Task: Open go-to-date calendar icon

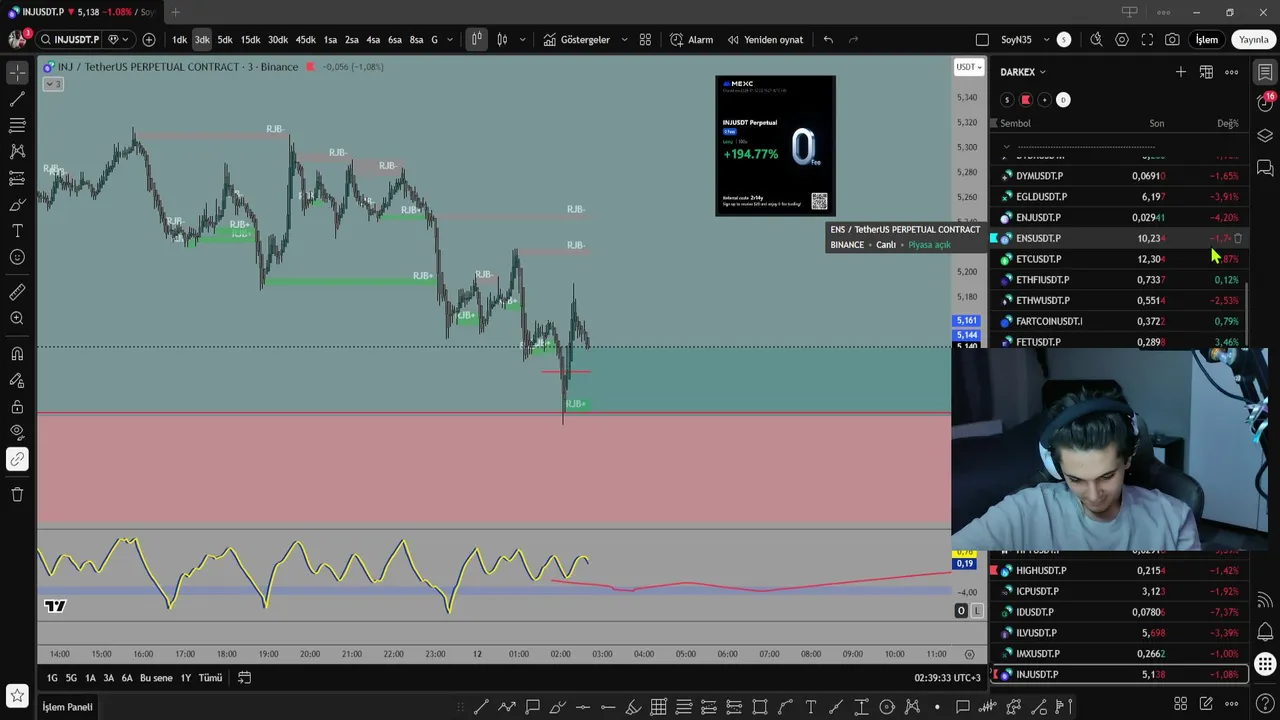Action: click(x=244, y=678)
